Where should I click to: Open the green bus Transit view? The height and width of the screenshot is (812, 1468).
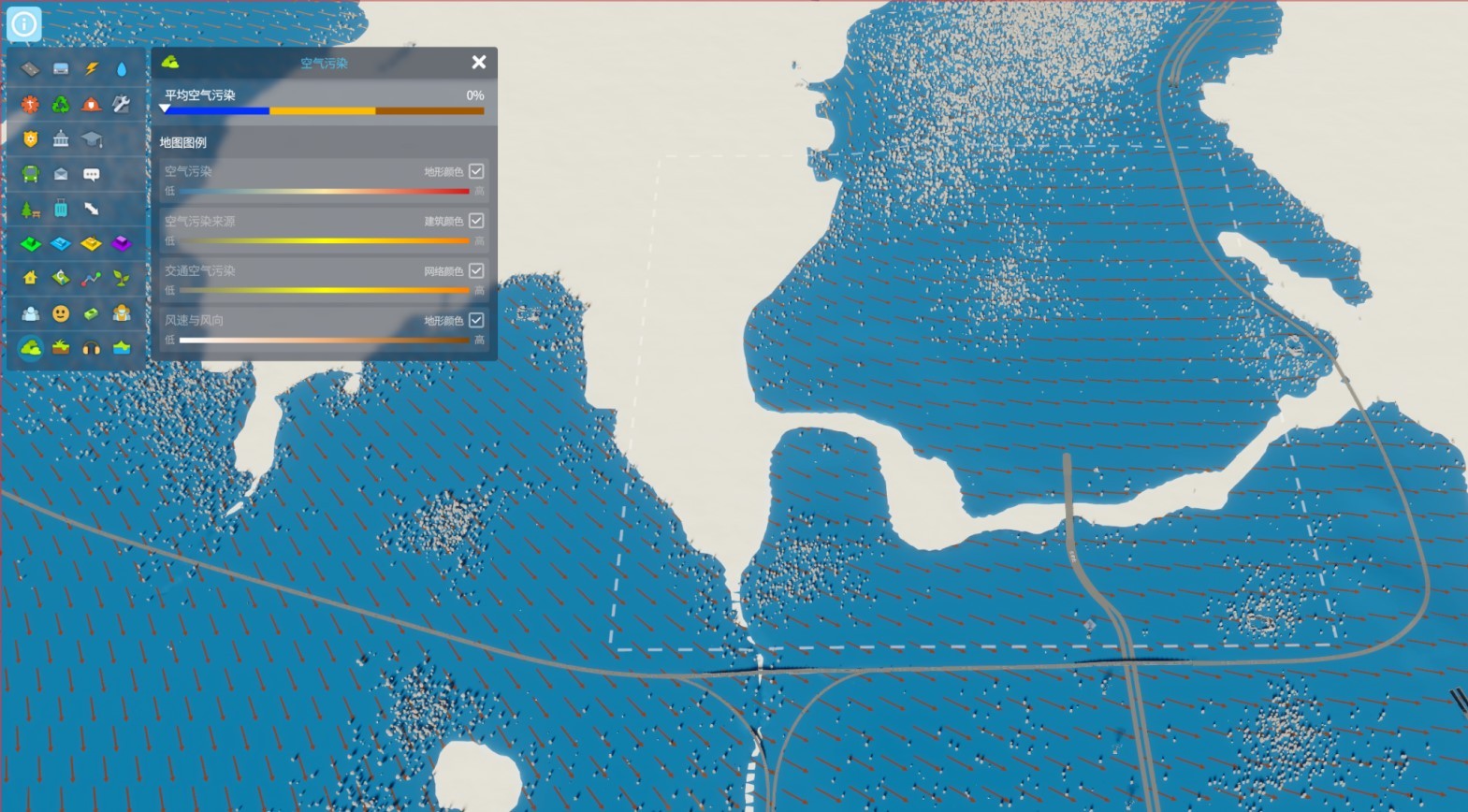[x=30, y=174]
